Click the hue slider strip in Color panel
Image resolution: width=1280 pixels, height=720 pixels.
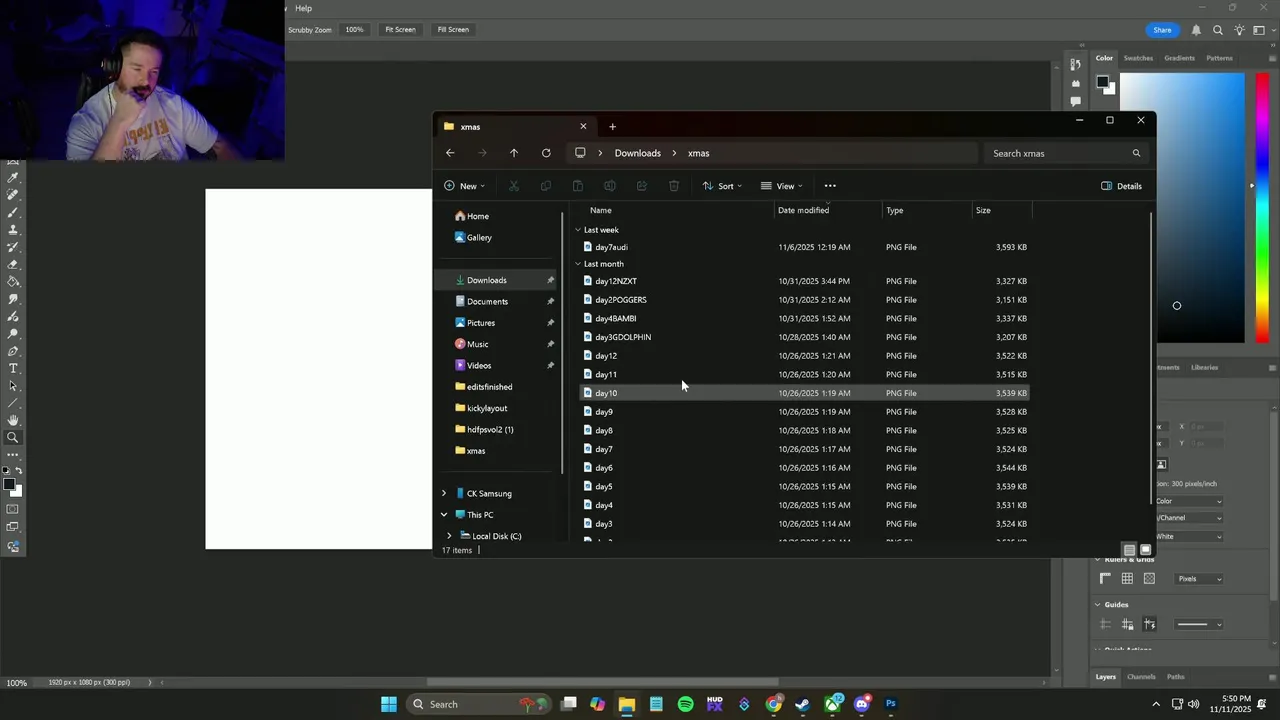(x=1262, y=208)
